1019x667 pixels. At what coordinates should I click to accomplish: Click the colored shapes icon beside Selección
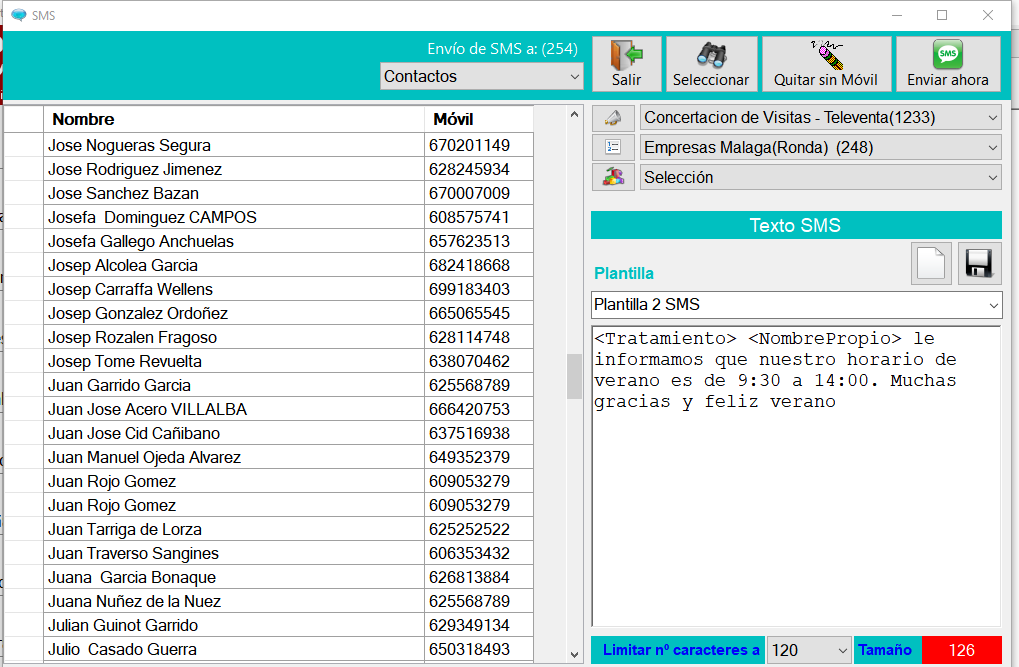coord(613,177)
